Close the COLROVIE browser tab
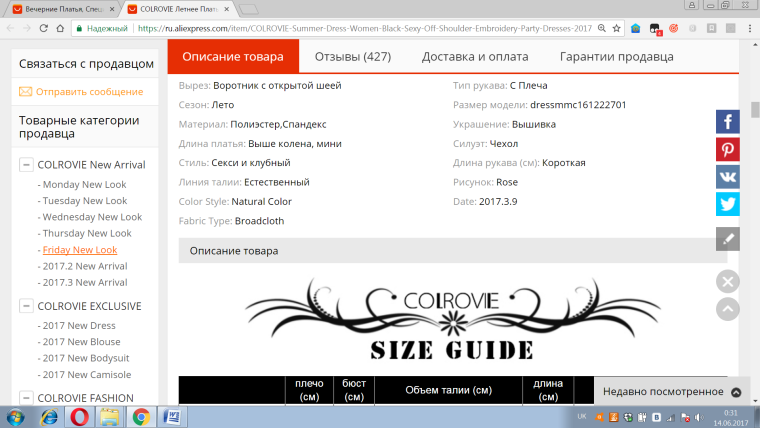The width and height of the screenshot is (760, 428). 226,9
